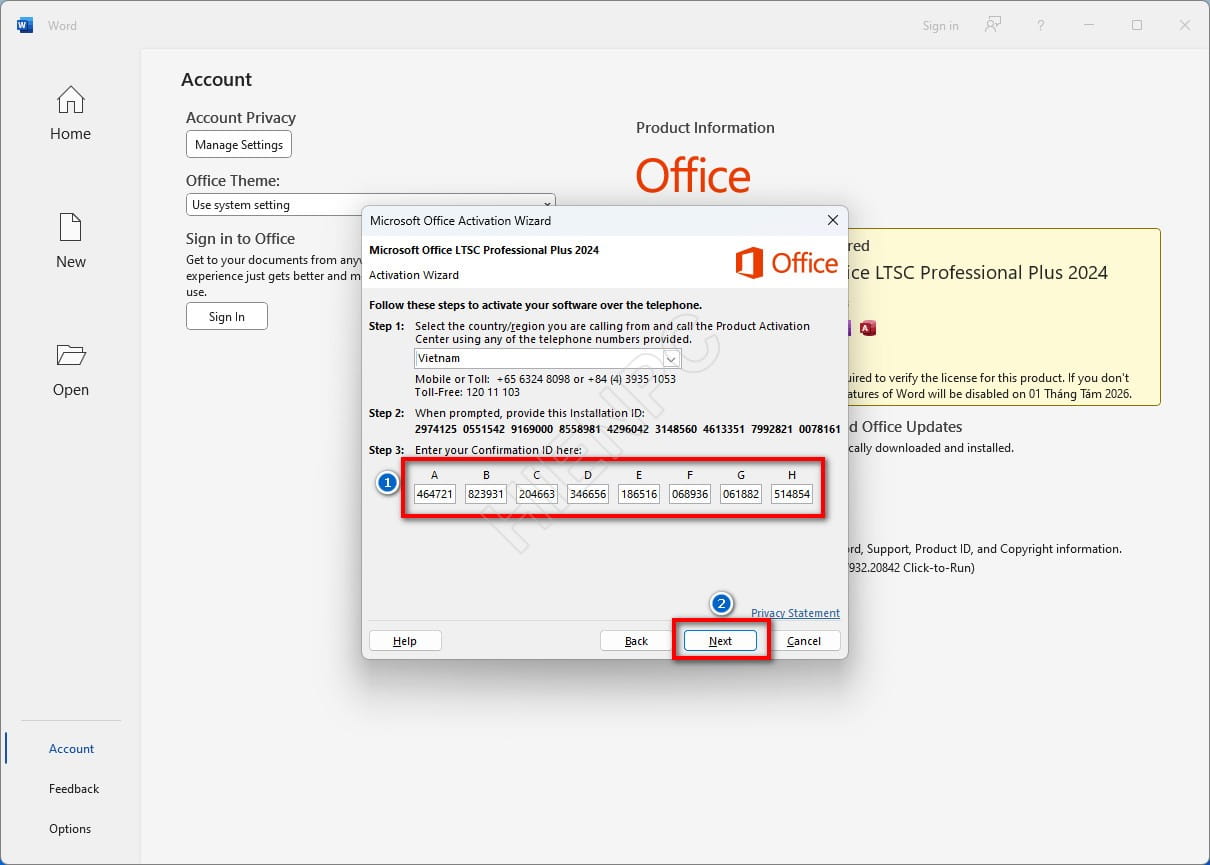
Task: Expand the Office Theme dropdown
Action: pyautogui.click(x=371, y=205)
